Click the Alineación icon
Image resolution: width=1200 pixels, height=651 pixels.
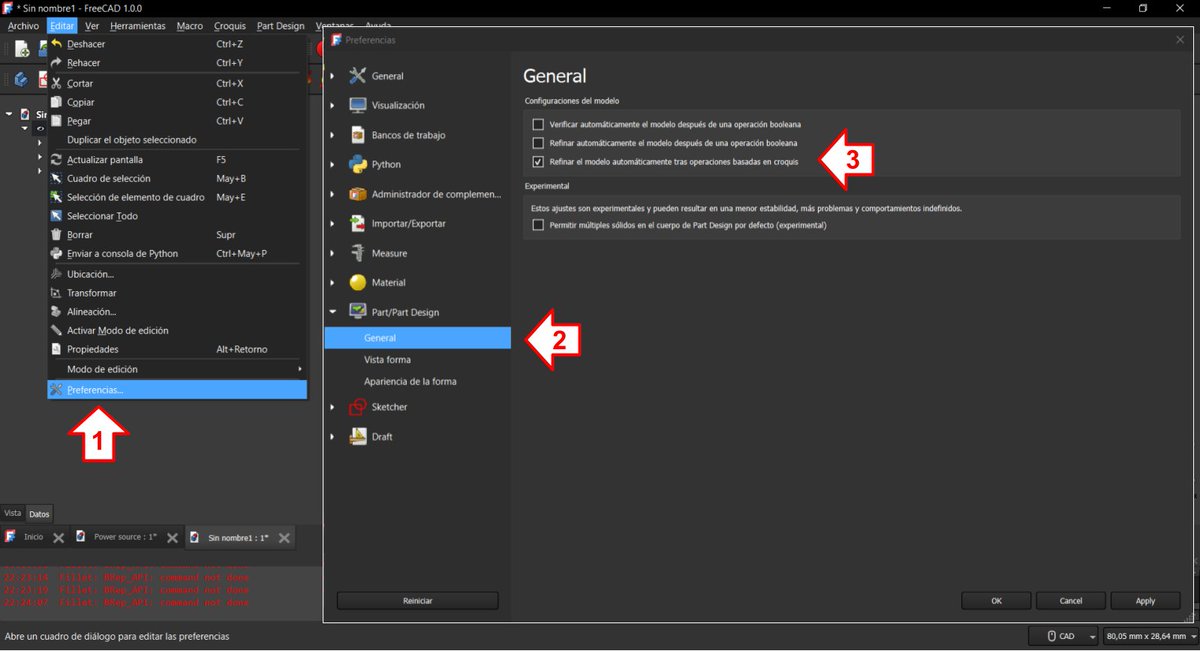(x=57, y=312)
